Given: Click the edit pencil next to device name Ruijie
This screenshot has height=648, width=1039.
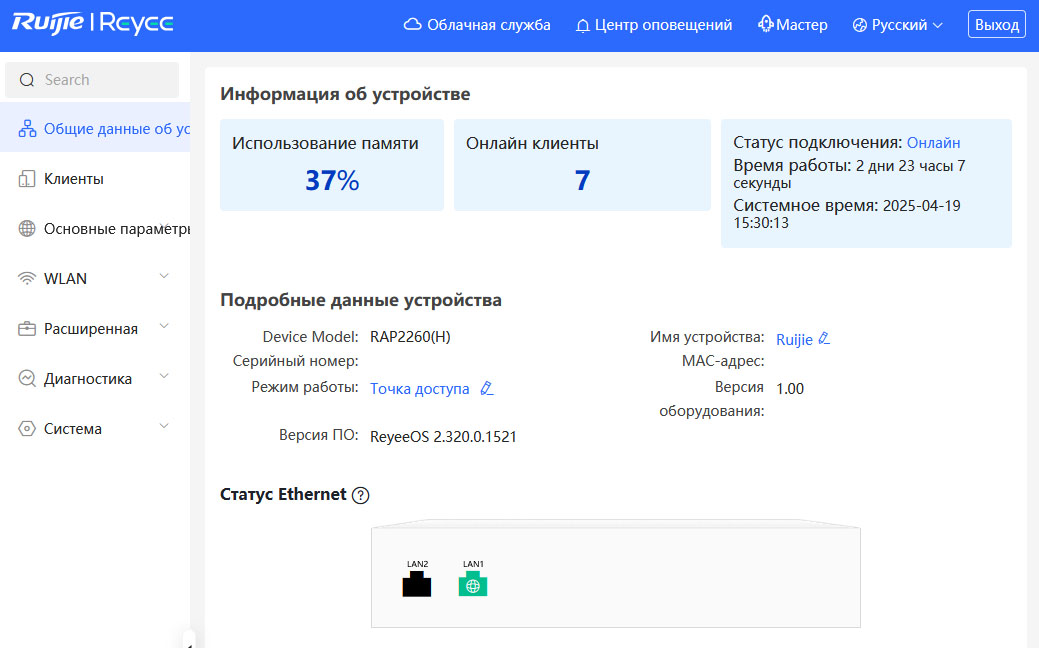Looking at the screenshot, I should click(x=824, y=339).
